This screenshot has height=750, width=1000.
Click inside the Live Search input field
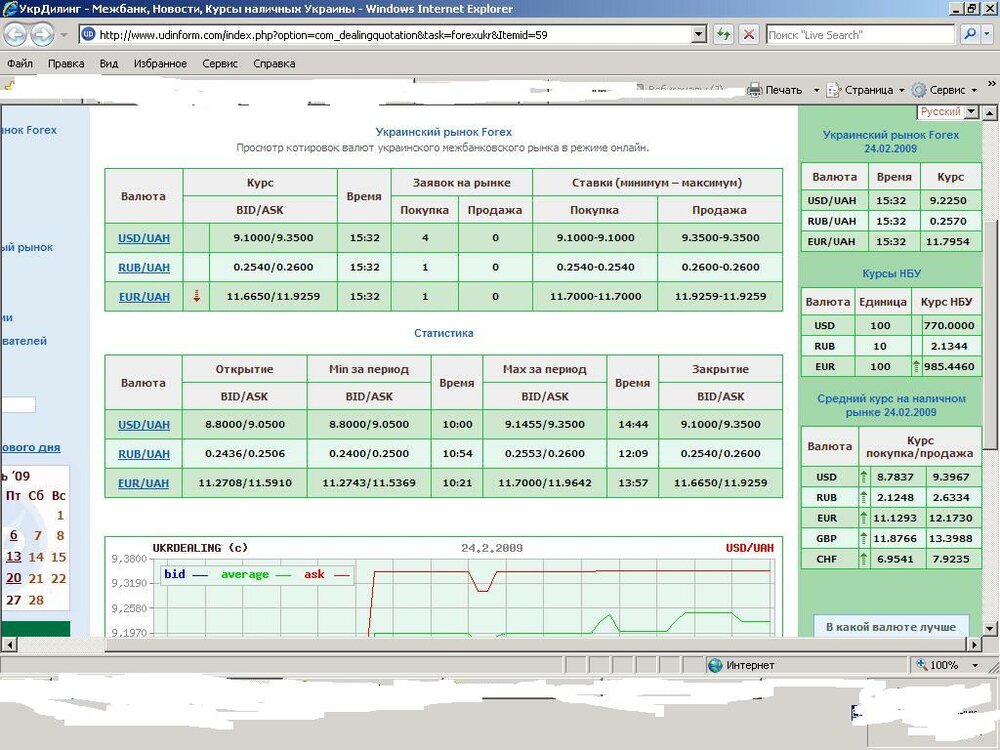point(860,34)
